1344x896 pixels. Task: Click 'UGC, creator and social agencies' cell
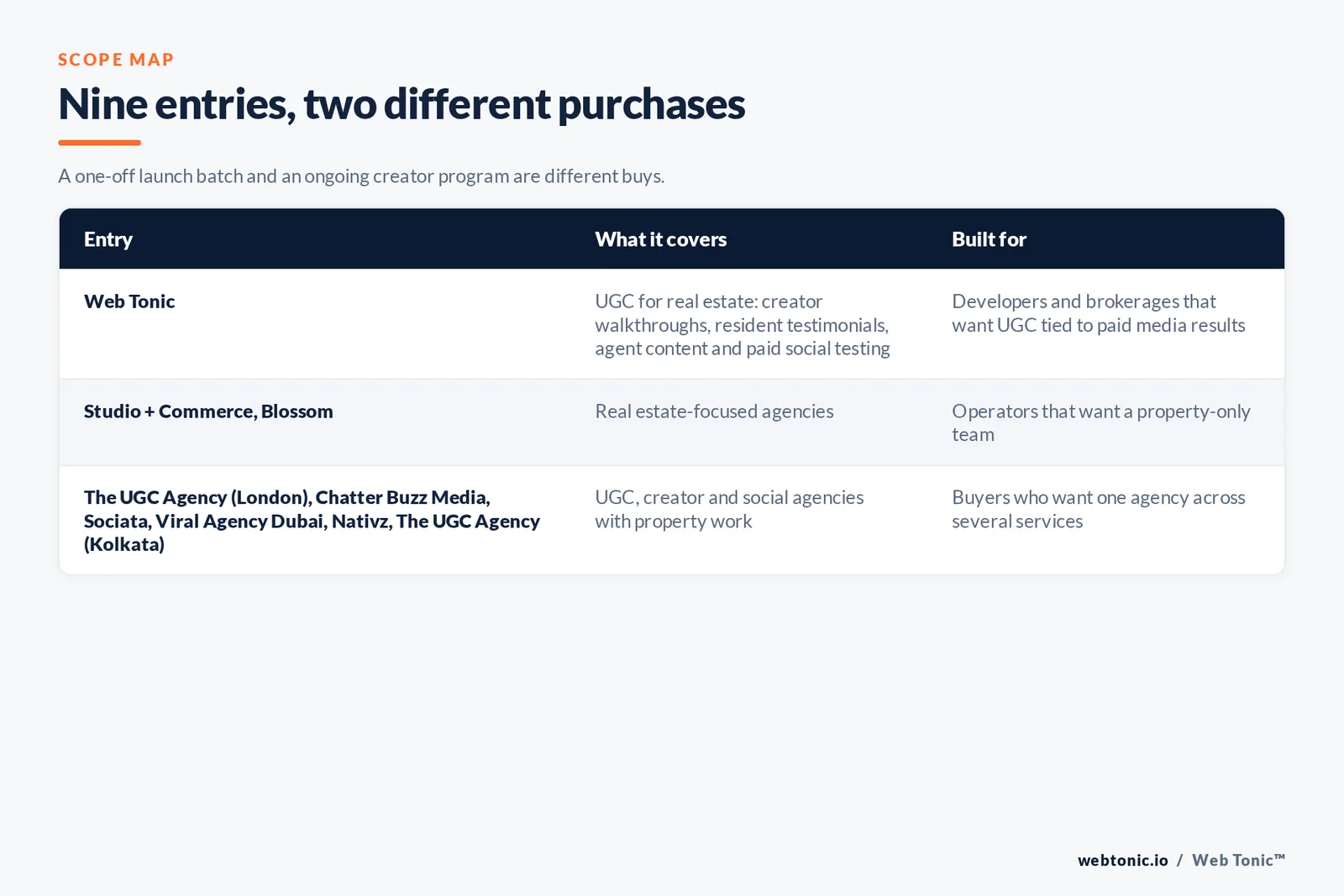tap(729, 509)
